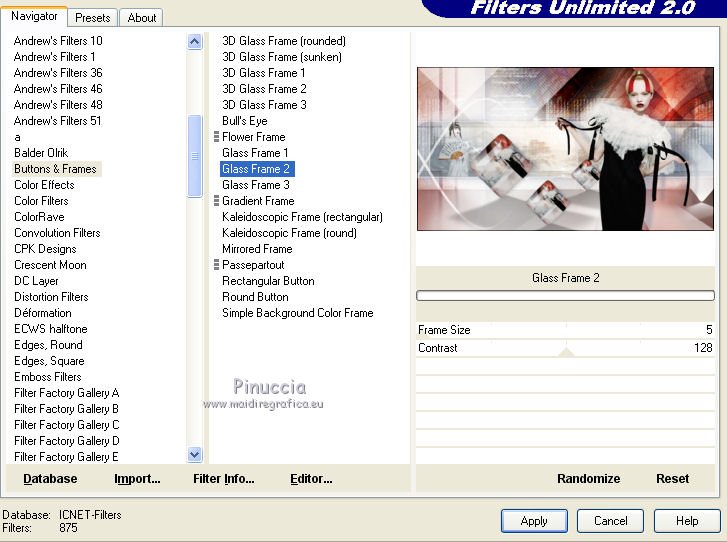Select Andrew's Filters 1 category
The image size is (727, 542).
[54, 57]
